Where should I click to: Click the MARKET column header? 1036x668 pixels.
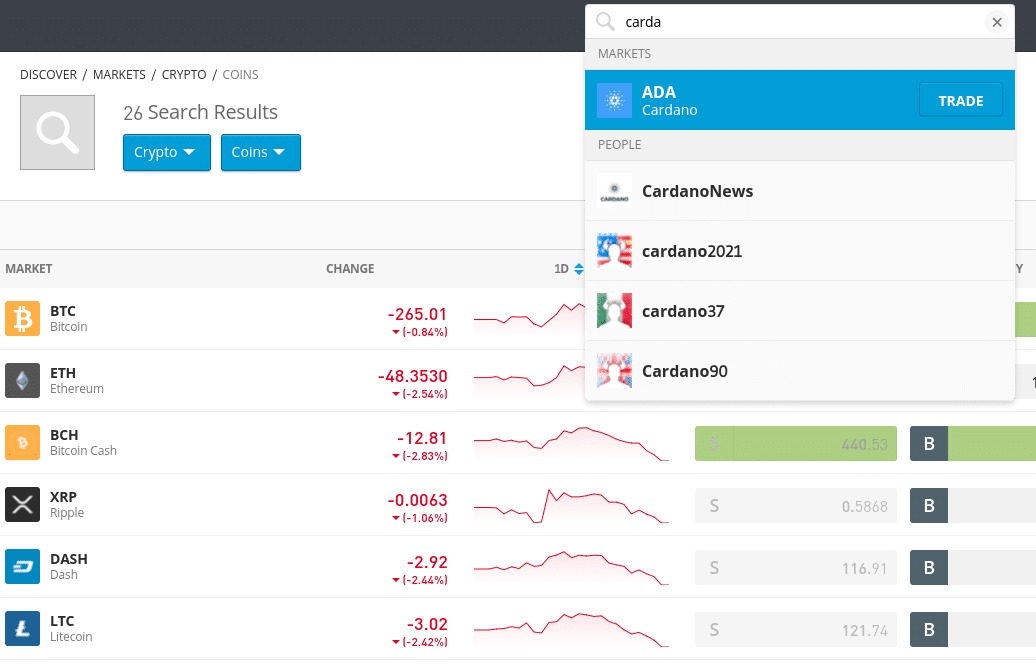(28, 269)
